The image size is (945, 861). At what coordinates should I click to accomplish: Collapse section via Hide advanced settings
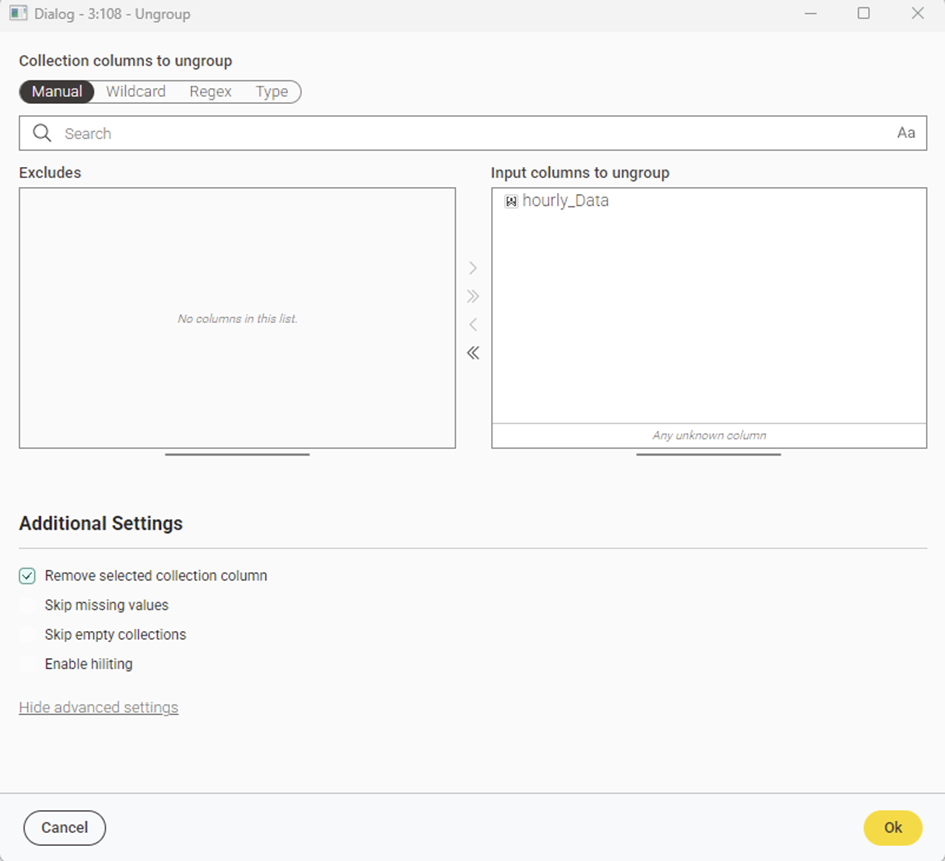coord(98,708)
